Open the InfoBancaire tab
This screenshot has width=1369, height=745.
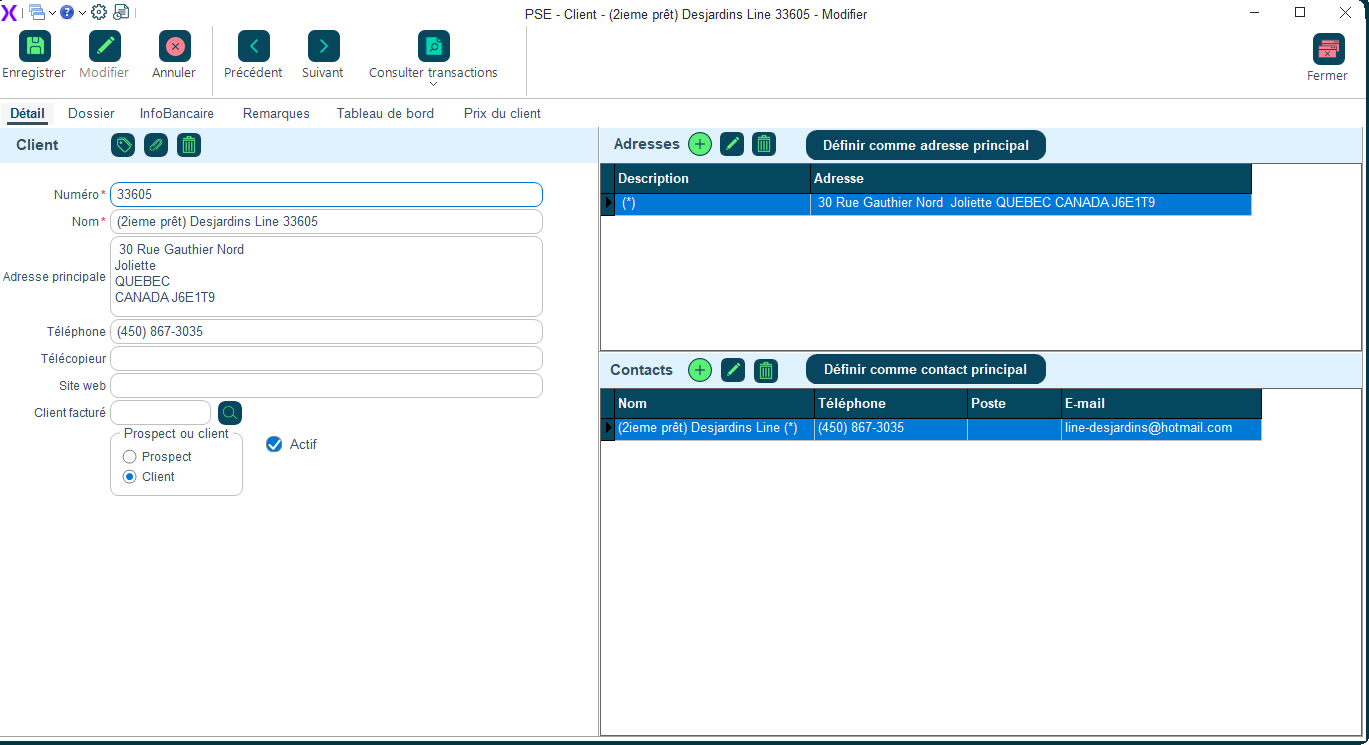click(x=177, y=114)
